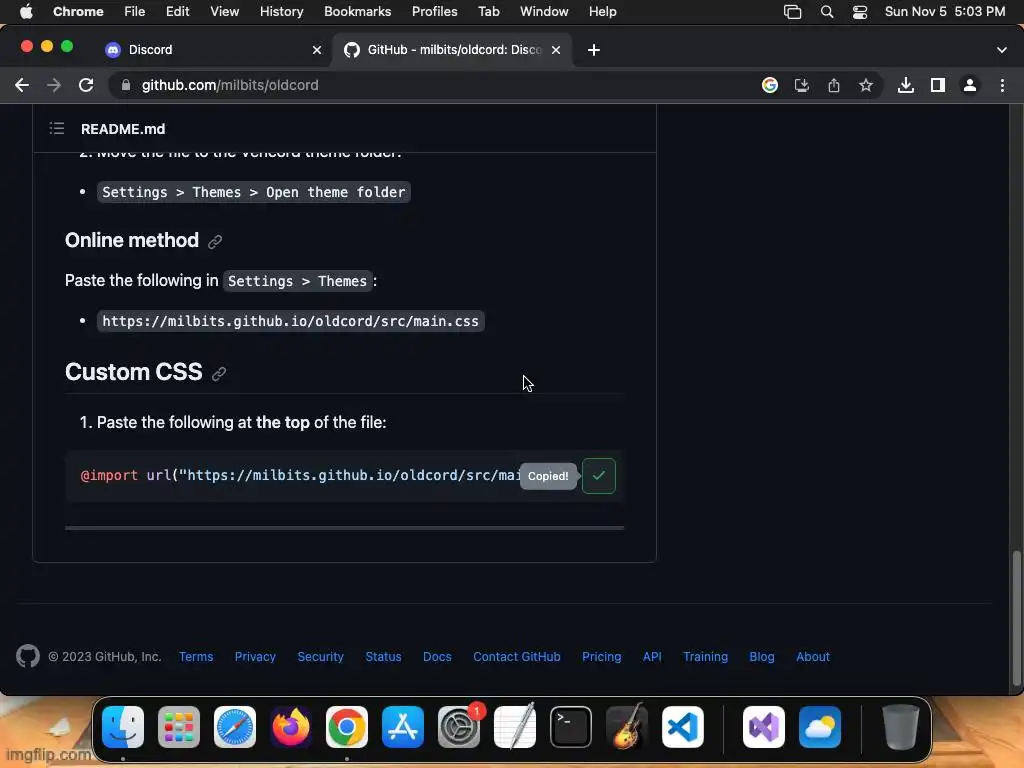
Task: Click the Security footer link
Action: pyautogui.click(x=321, y=656)
